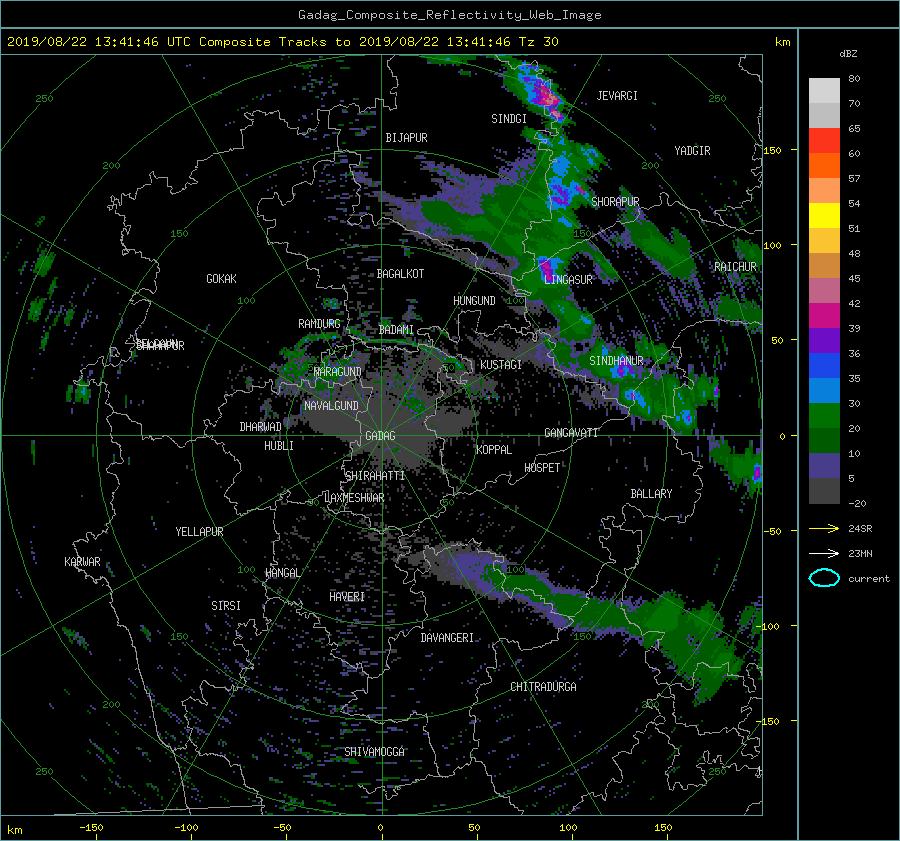Click the BIJAPUR city label
The width and height of the screenshot is (900, 841).
point(406,138)
